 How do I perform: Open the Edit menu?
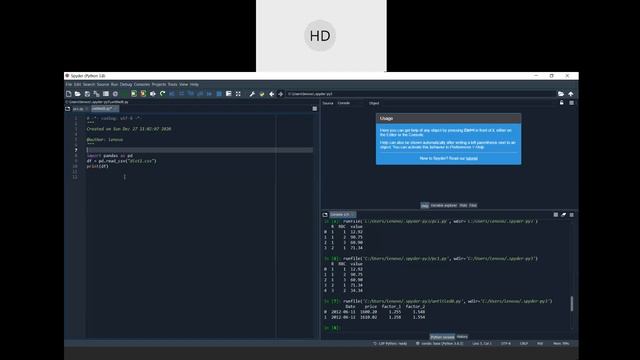click(x=77, y=84)
